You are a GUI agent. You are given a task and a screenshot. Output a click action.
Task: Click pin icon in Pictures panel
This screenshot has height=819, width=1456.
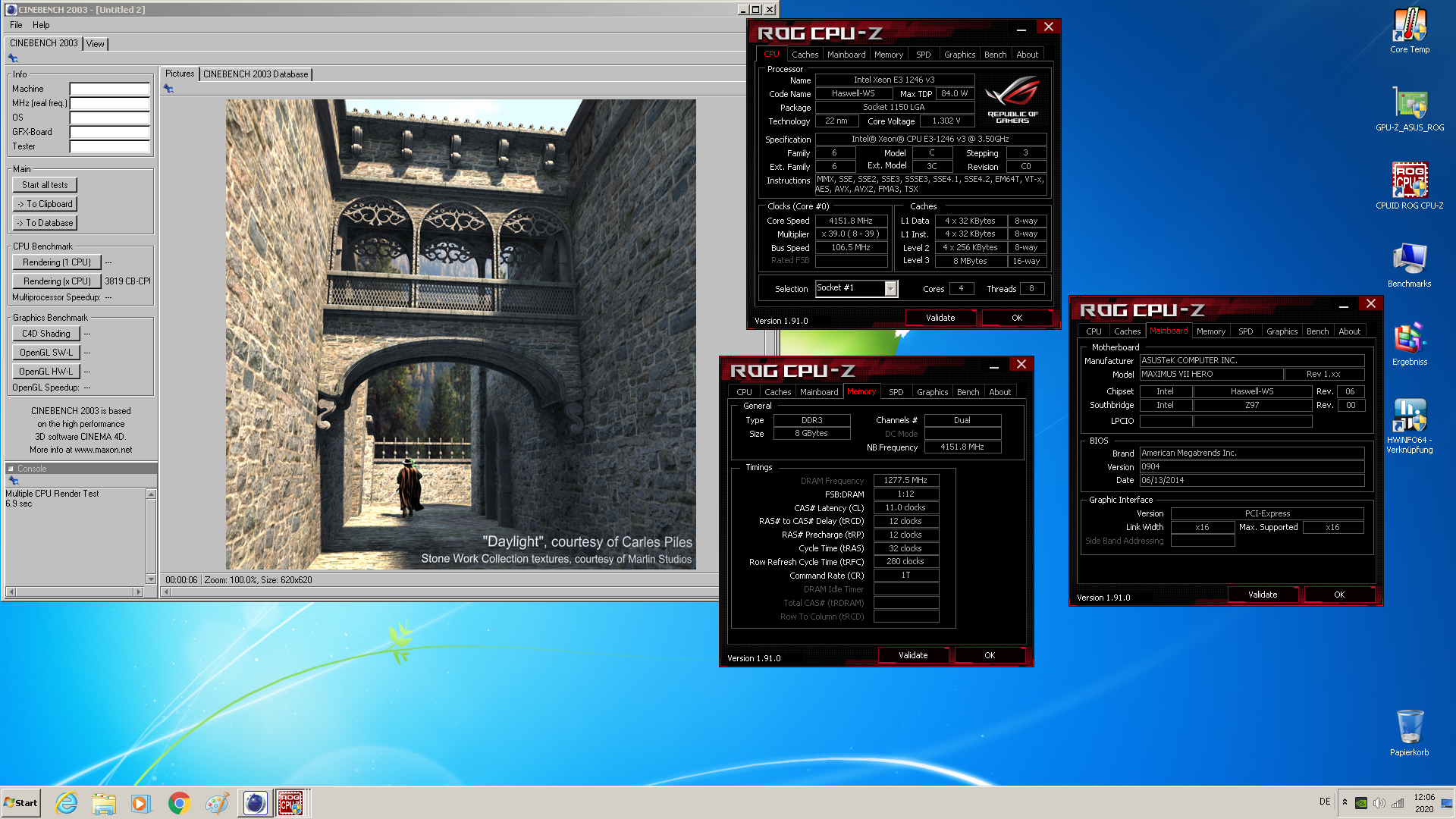pyautogui.click(x=168, y=89)
